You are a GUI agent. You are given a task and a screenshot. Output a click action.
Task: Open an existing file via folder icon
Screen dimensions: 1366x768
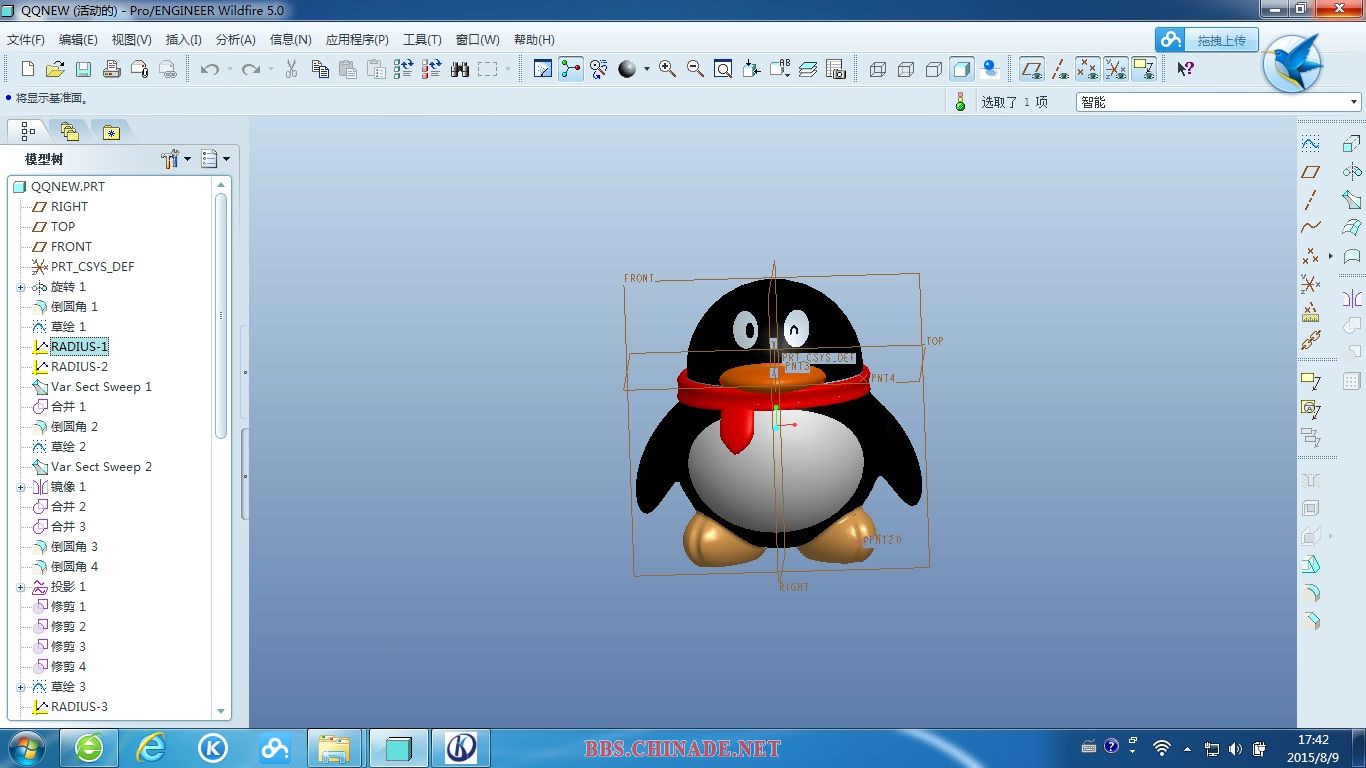[56, 69]
